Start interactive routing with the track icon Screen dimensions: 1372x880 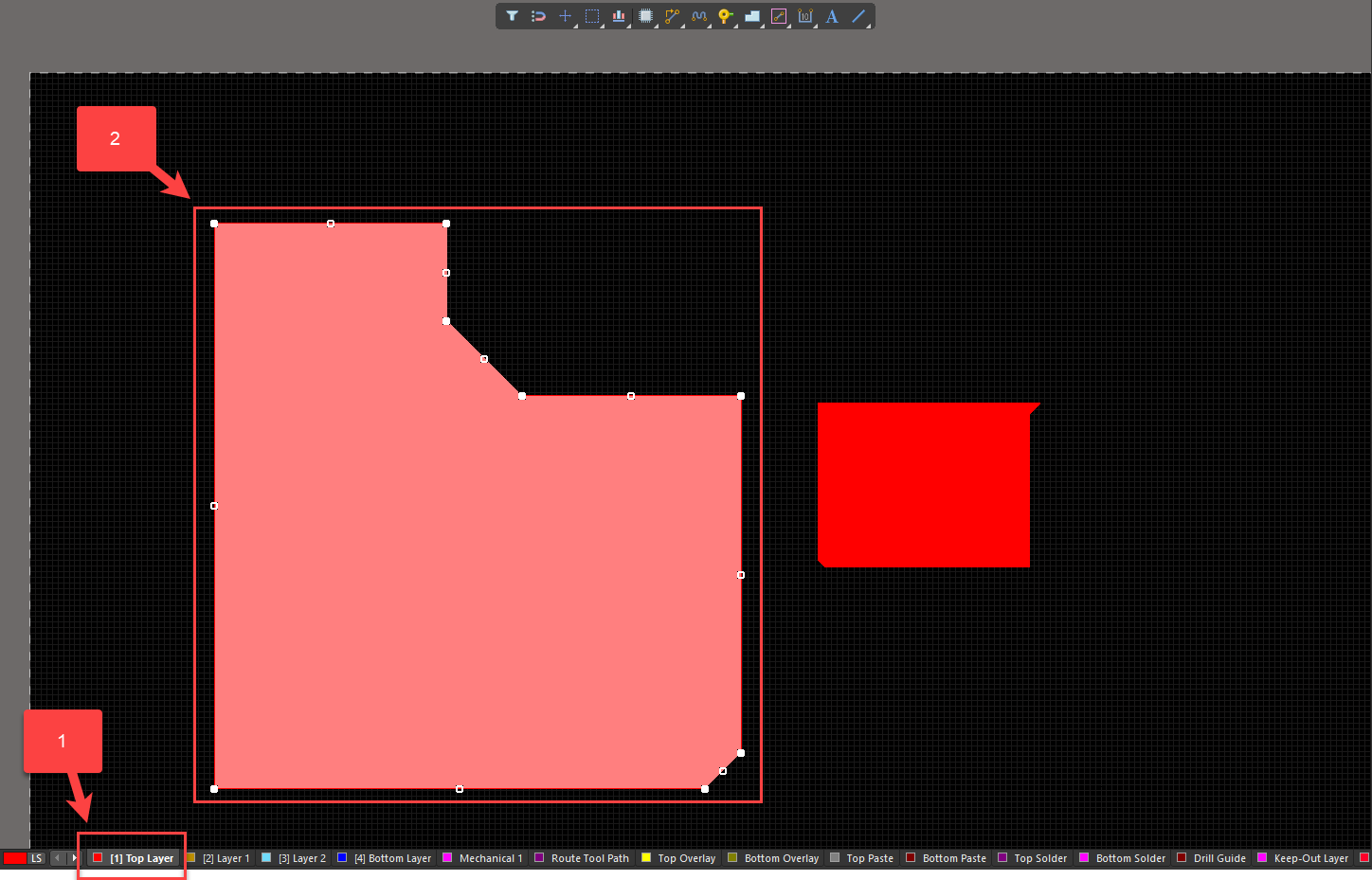click(x=672, y=16)
